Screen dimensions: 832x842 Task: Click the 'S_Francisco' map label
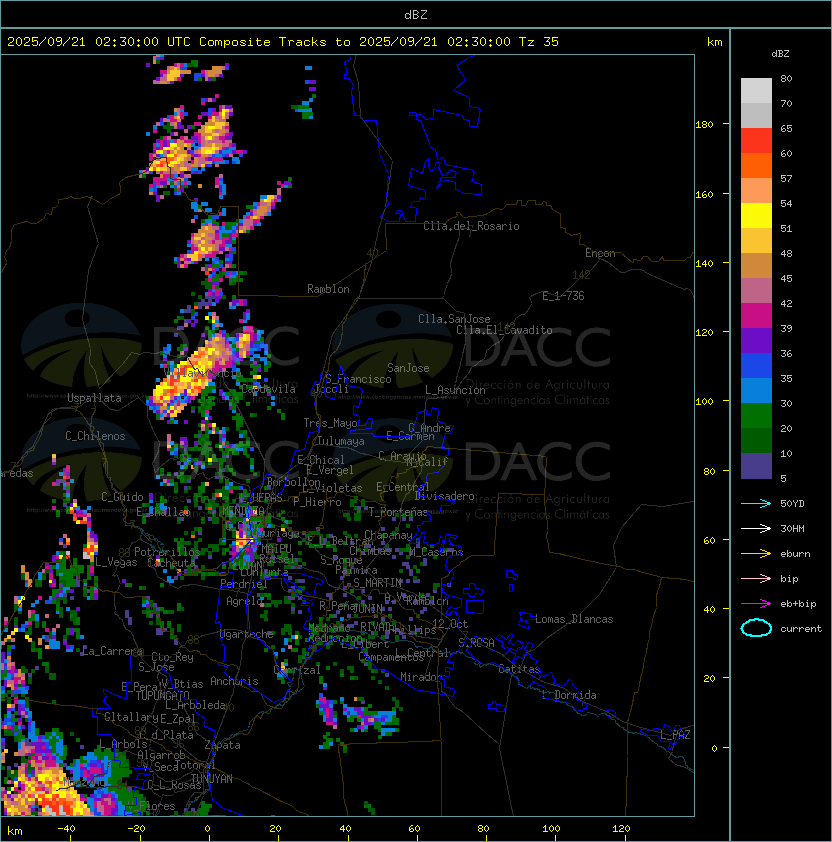tap(358, 379)
